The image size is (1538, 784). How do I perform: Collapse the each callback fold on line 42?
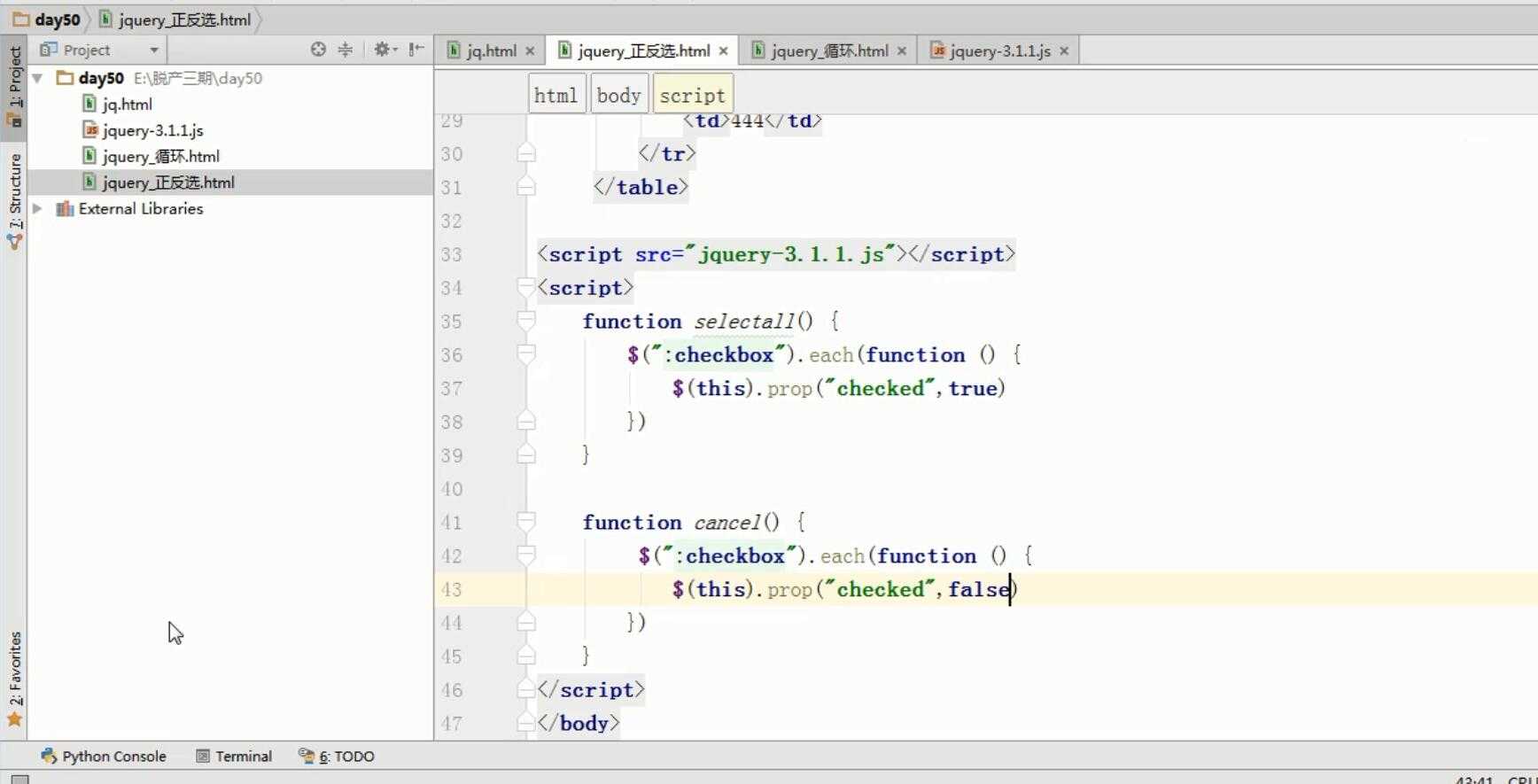click(526, 555)
